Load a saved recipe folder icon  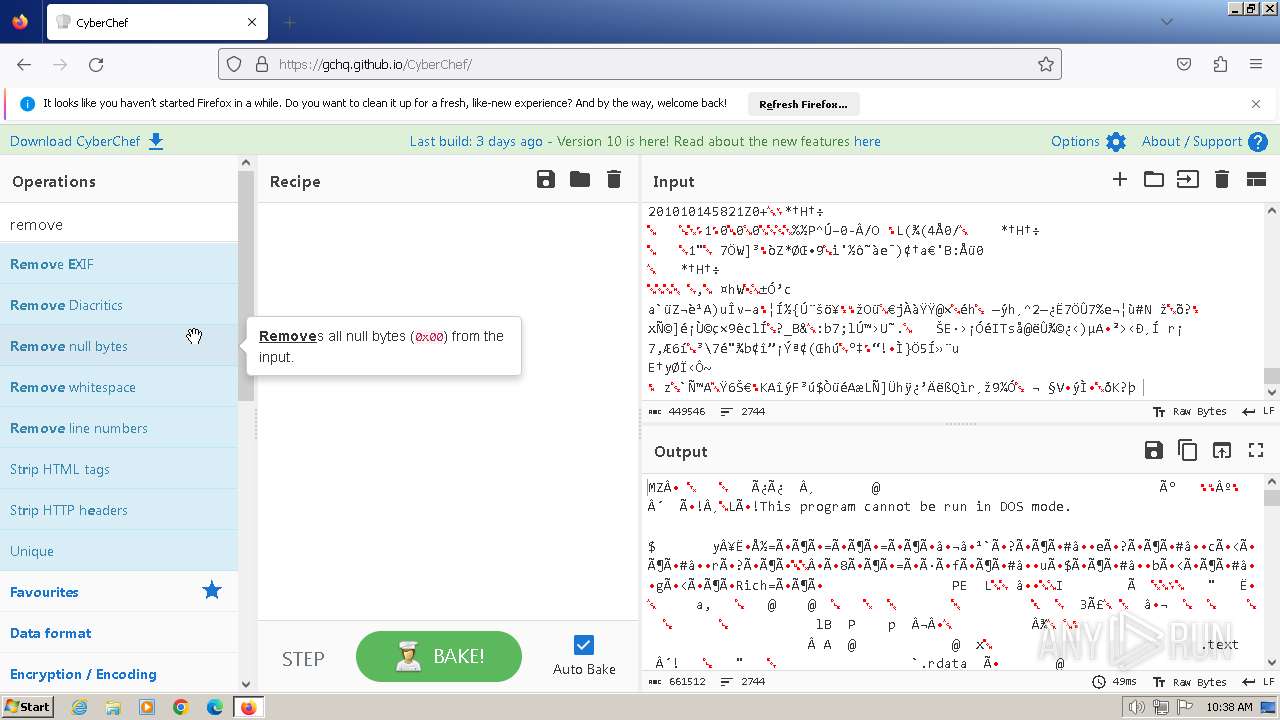580,180
